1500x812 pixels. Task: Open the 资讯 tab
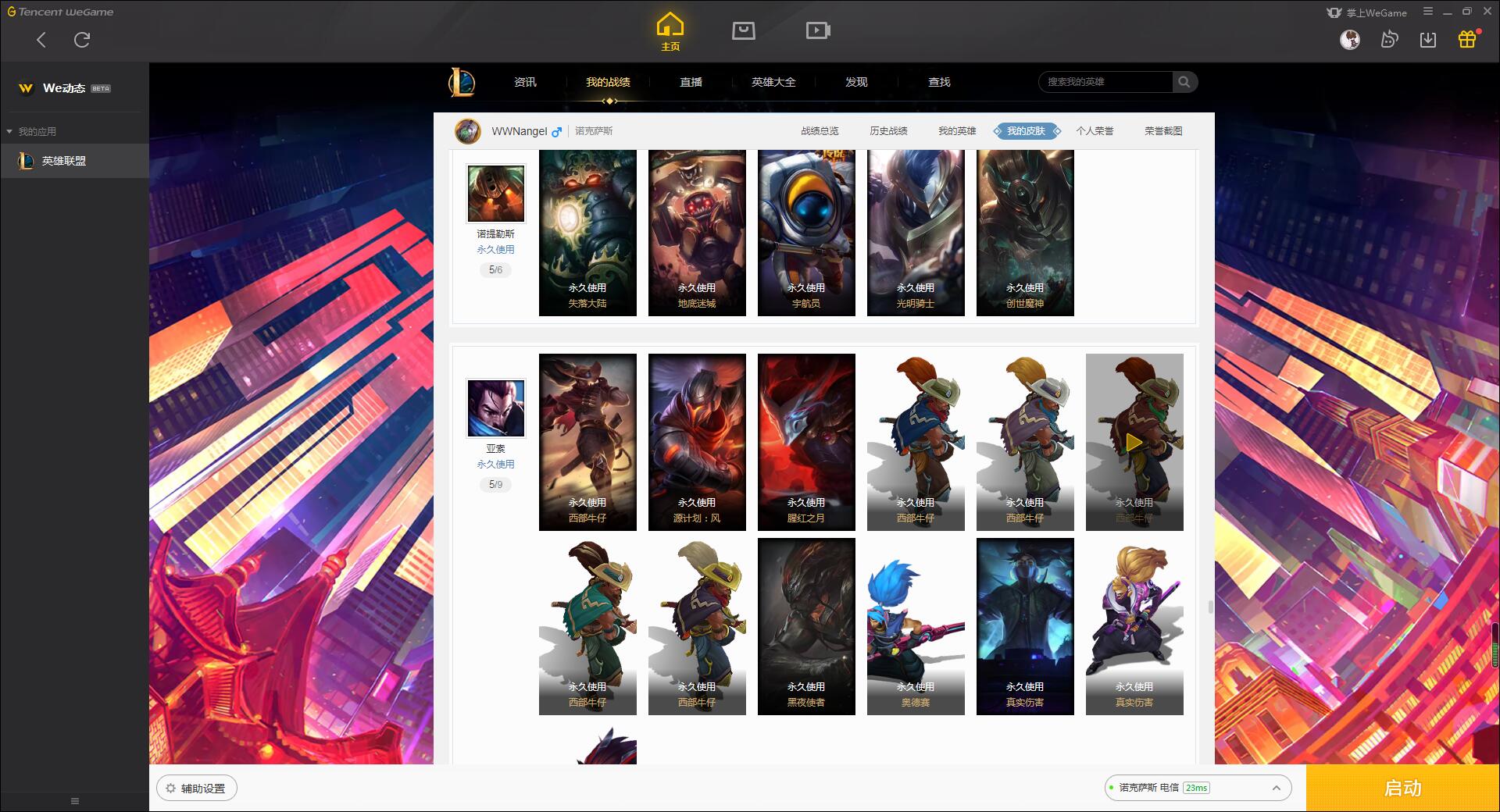(525, 82)
